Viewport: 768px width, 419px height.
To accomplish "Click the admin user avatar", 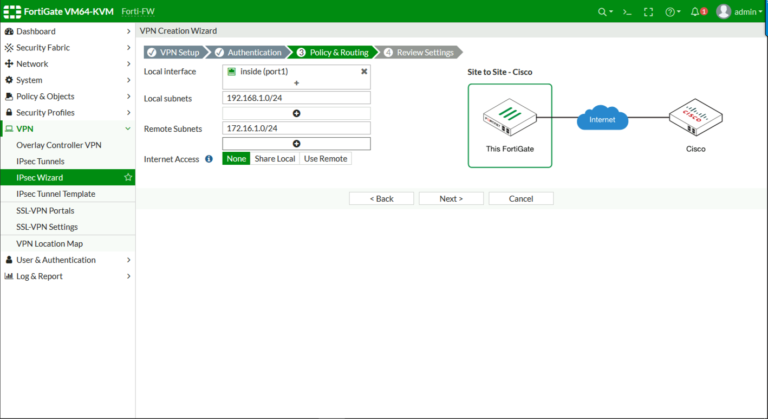I will [723, 12].
